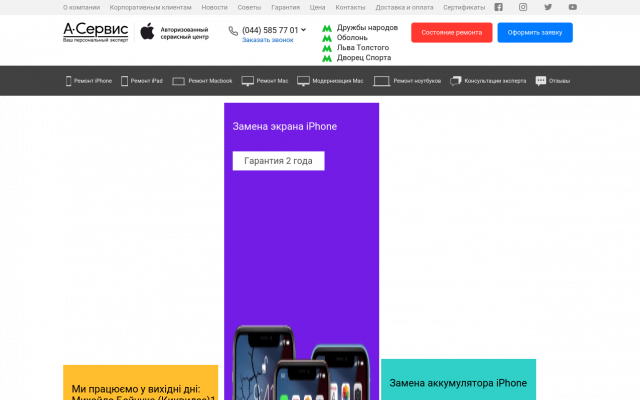Open yellow Ми працюємо у вихідні дні card
This screenshot has height=400, width=640.
click(140, 383)
